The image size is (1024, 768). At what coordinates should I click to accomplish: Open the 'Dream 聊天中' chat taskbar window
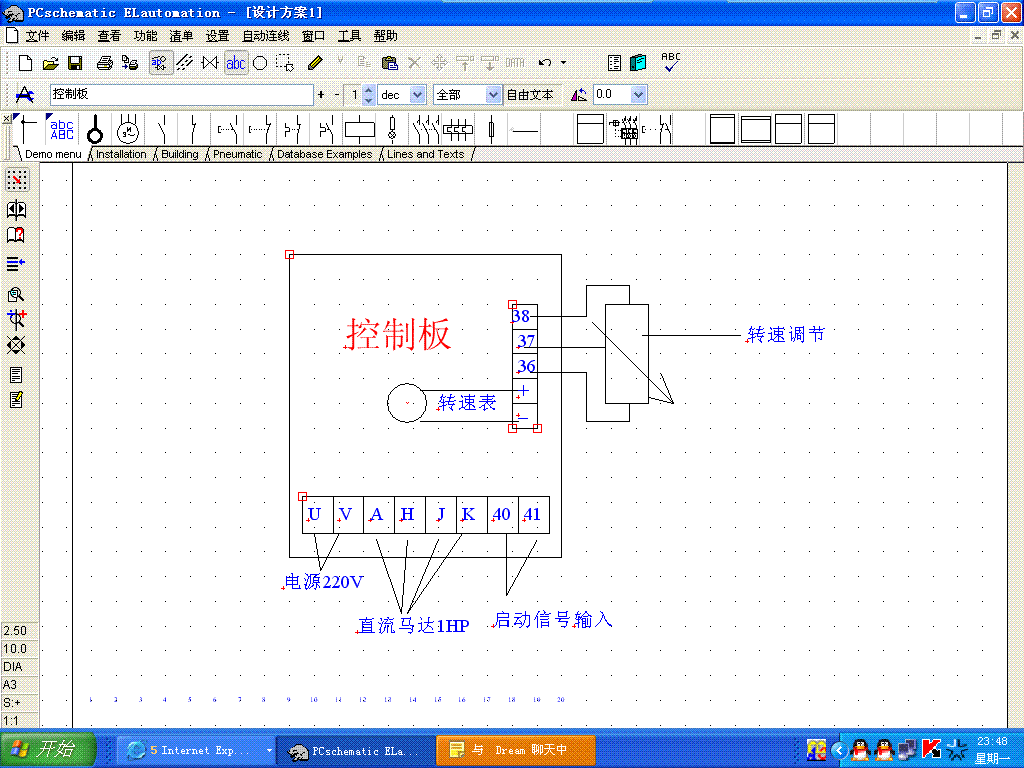[516, 750]
